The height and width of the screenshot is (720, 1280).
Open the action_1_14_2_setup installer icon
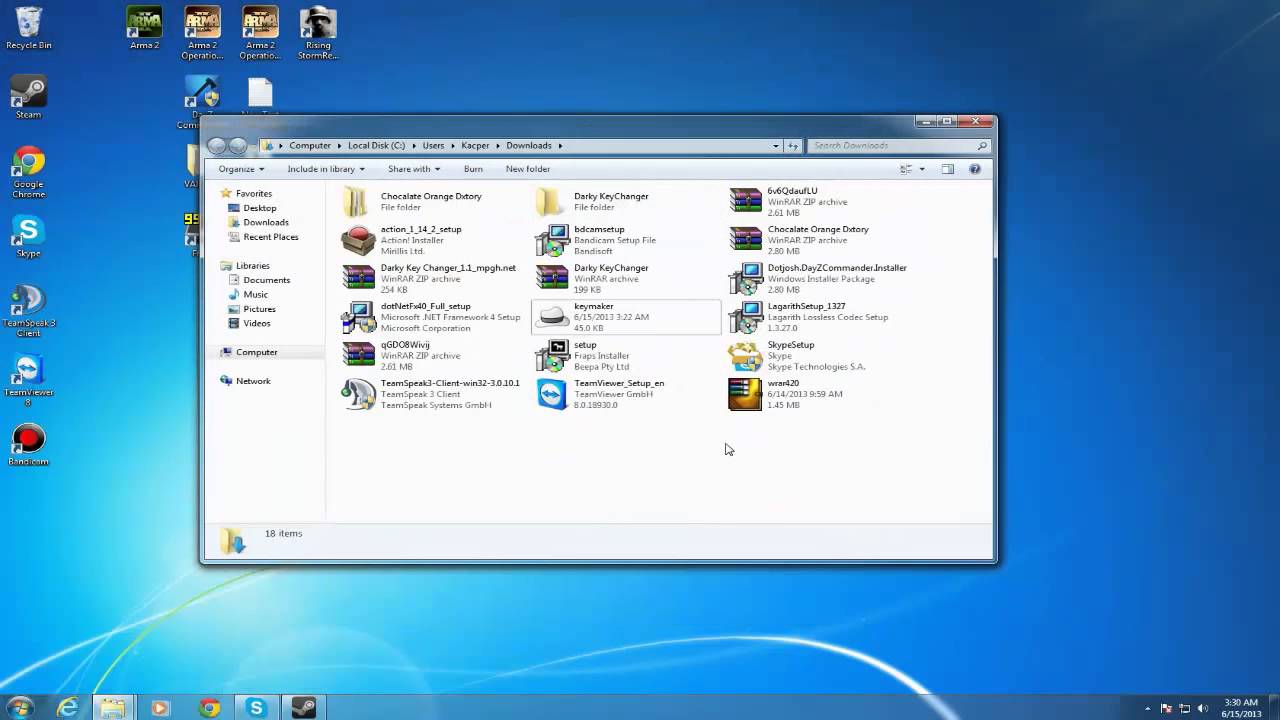click(x=358, y=240)
